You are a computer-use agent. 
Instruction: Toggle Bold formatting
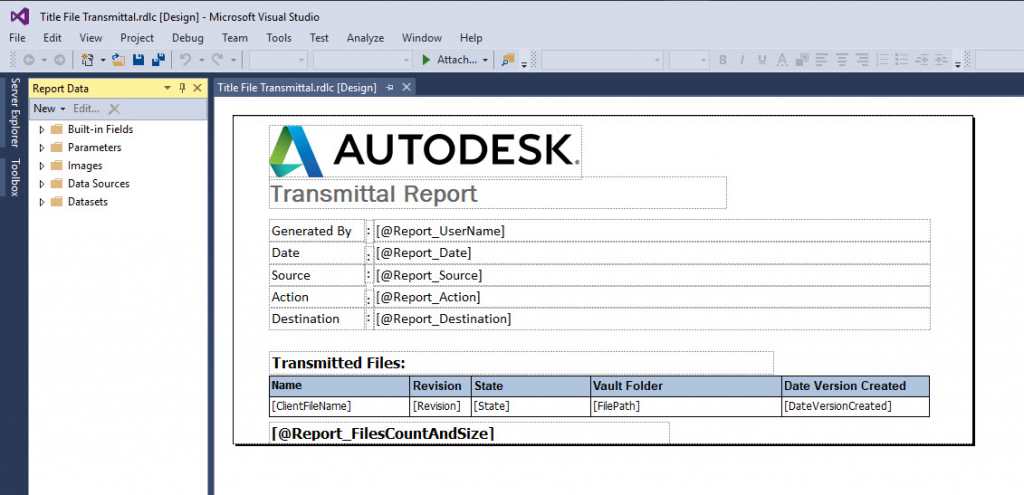[723, 60]
